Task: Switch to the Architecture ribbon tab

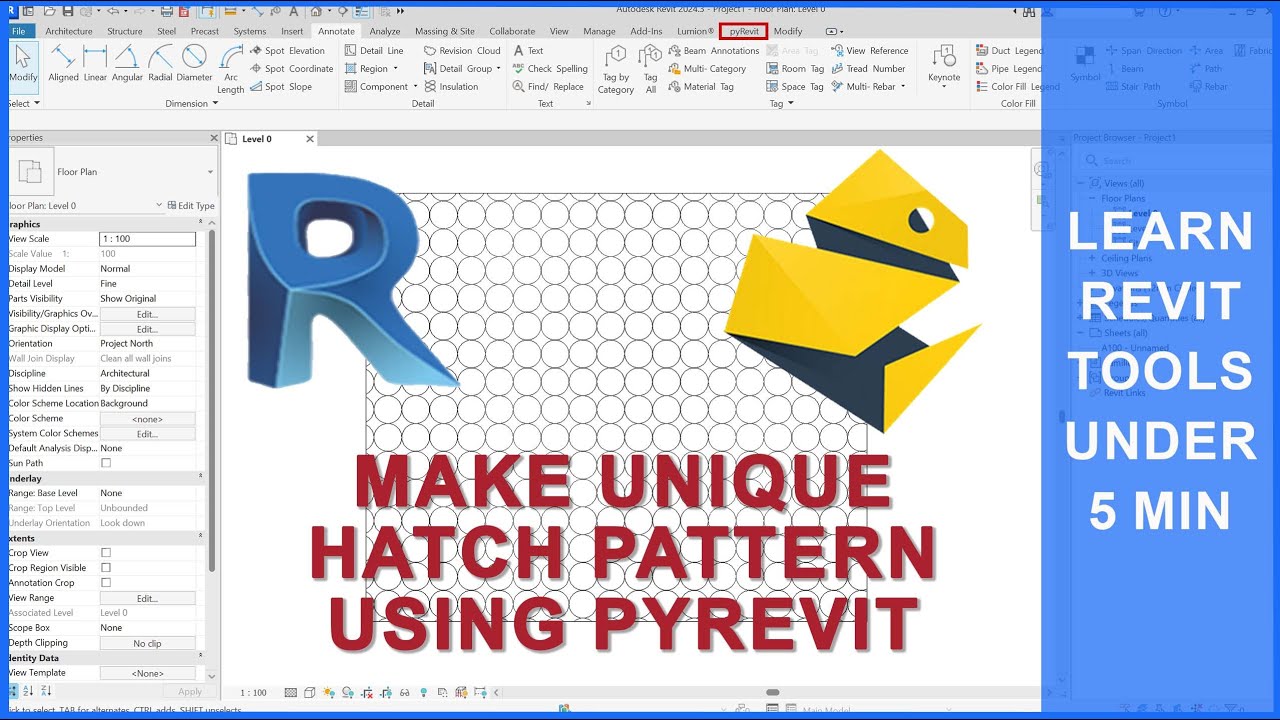Action: click(x=69, y=31)
